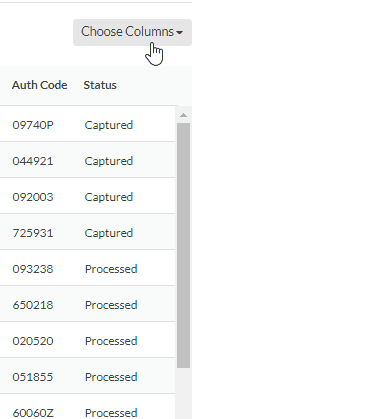This screenshot has width=368, height=419.
Task: Select the row with auth code 020520
Action: pos(87,340)
